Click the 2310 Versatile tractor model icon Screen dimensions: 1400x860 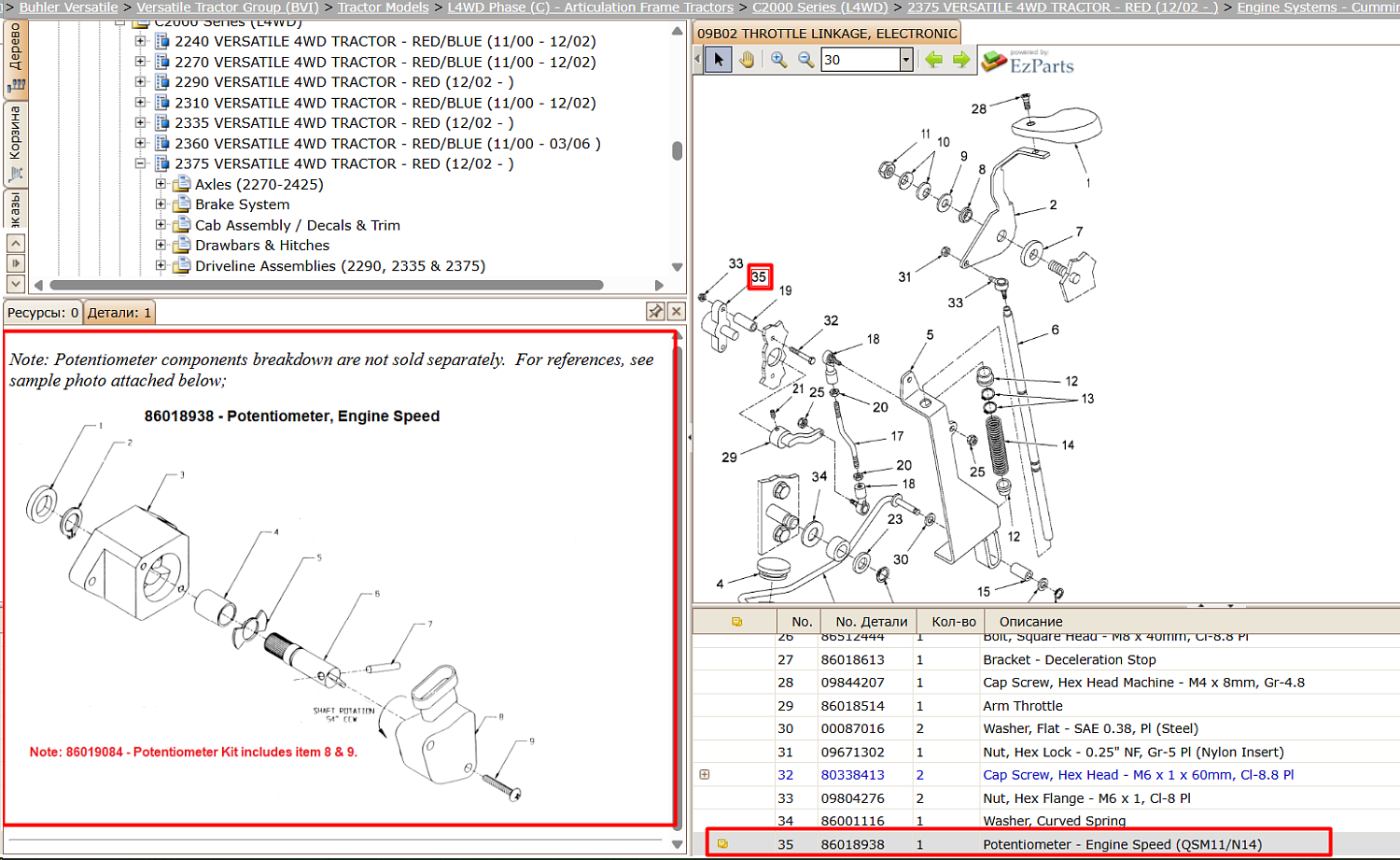[x=161, y=103]
